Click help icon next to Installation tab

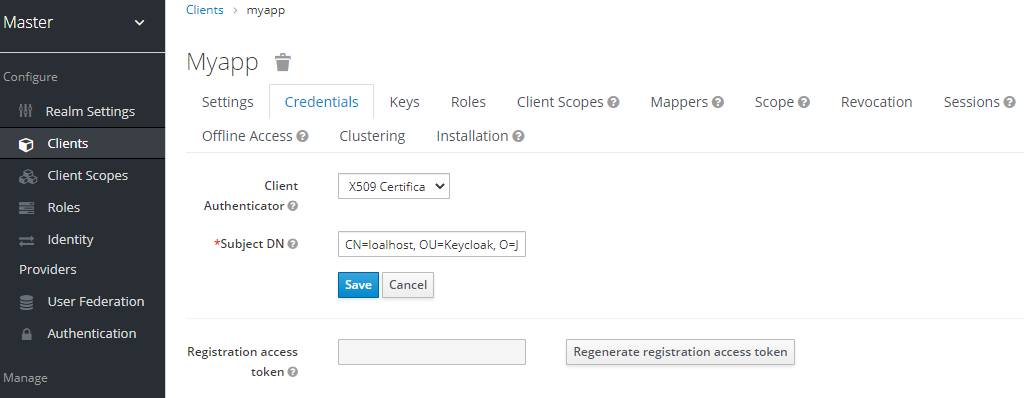519,137
